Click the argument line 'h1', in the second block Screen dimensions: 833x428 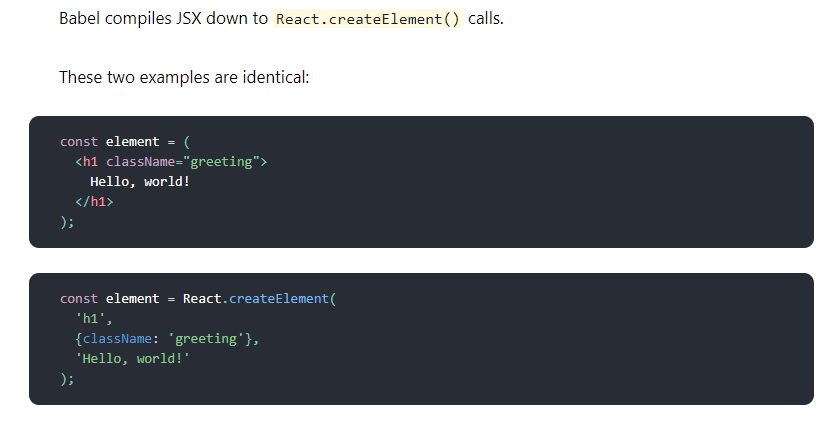pyautogui.click(x=94, y=319)
